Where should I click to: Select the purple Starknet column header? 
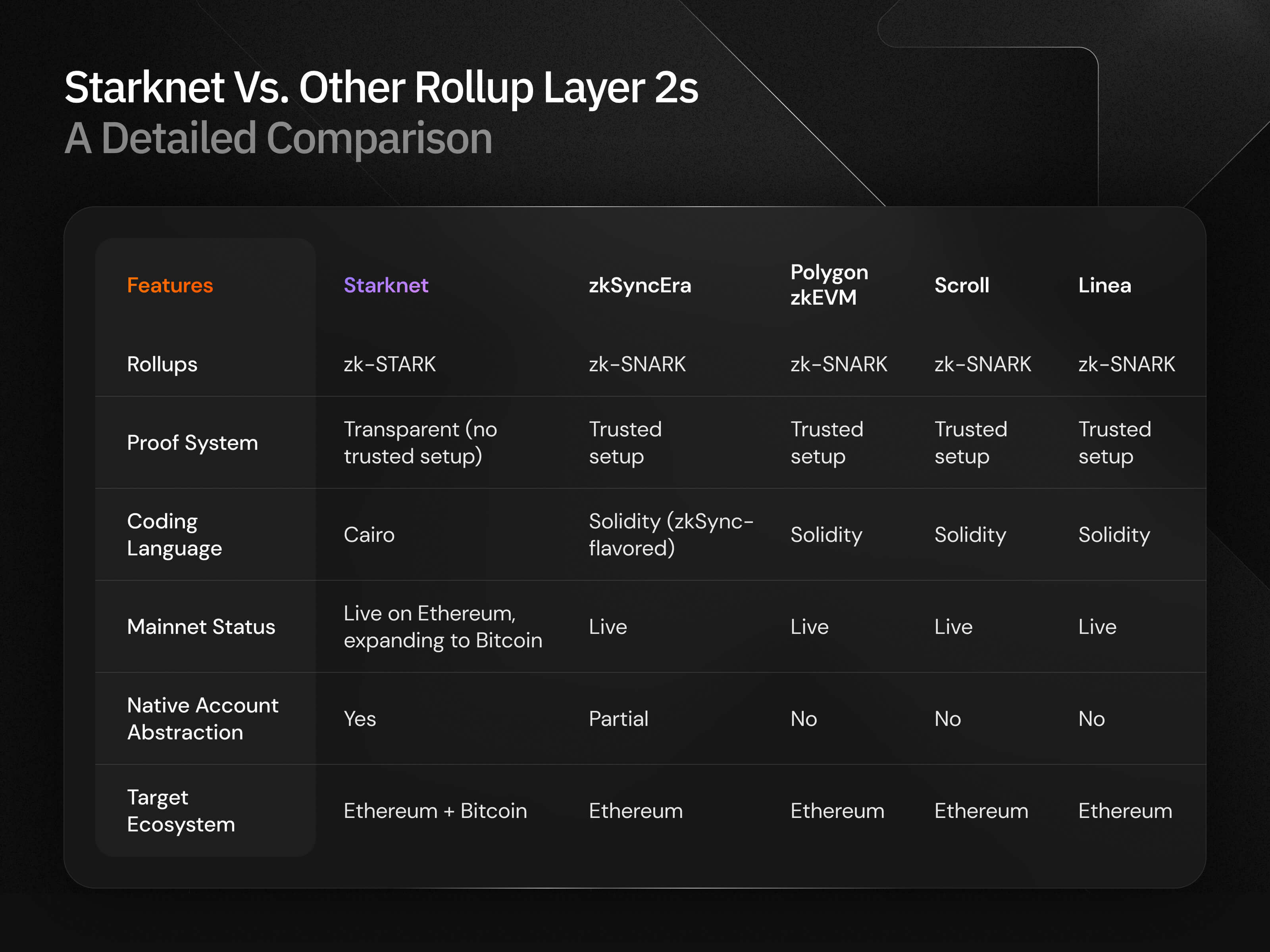pyautogui.click(x=386, y=285)
